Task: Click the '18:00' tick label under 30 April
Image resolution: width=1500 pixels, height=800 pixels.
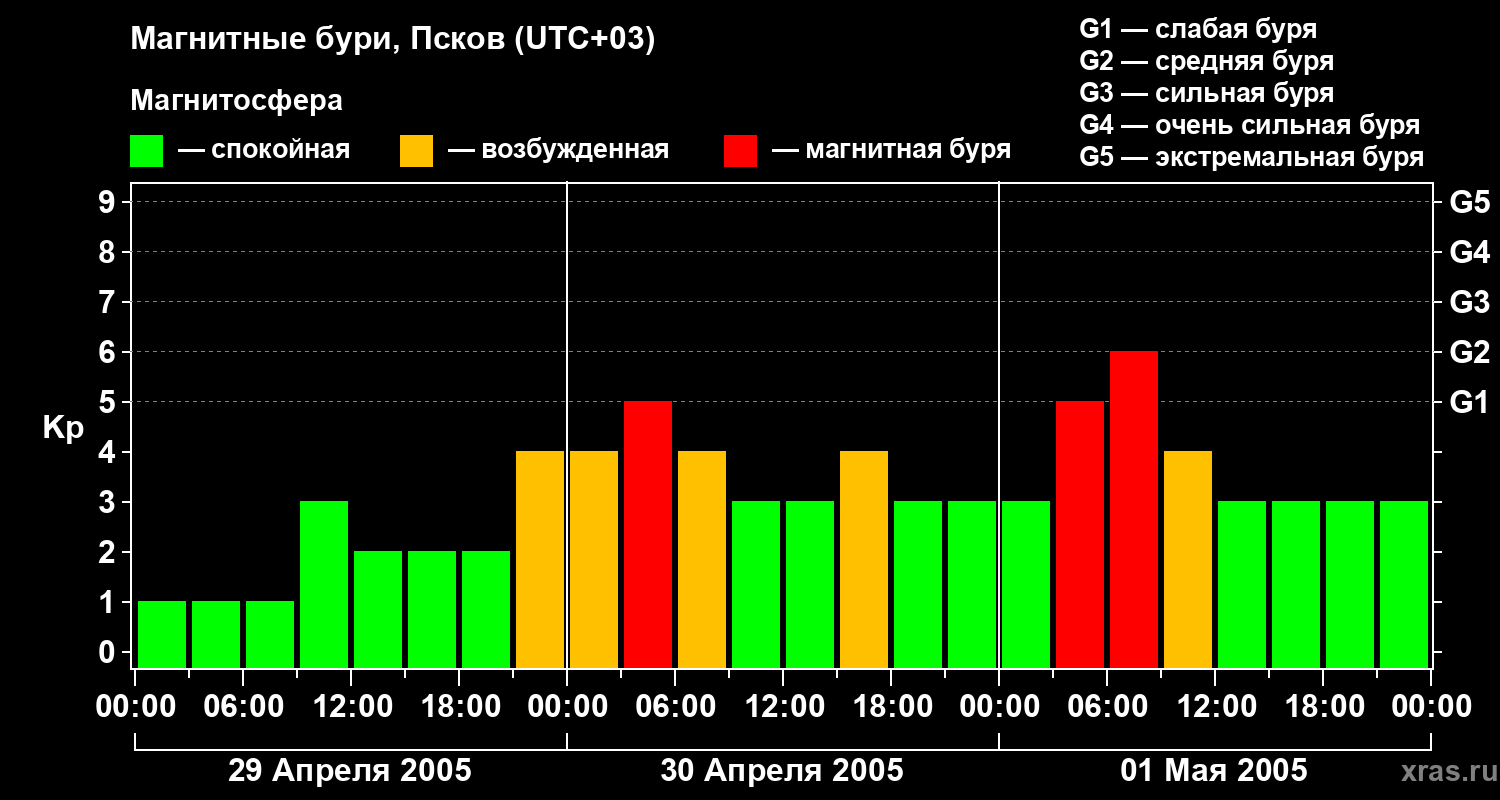Action: pyautogui.click(x=892, y=707)
